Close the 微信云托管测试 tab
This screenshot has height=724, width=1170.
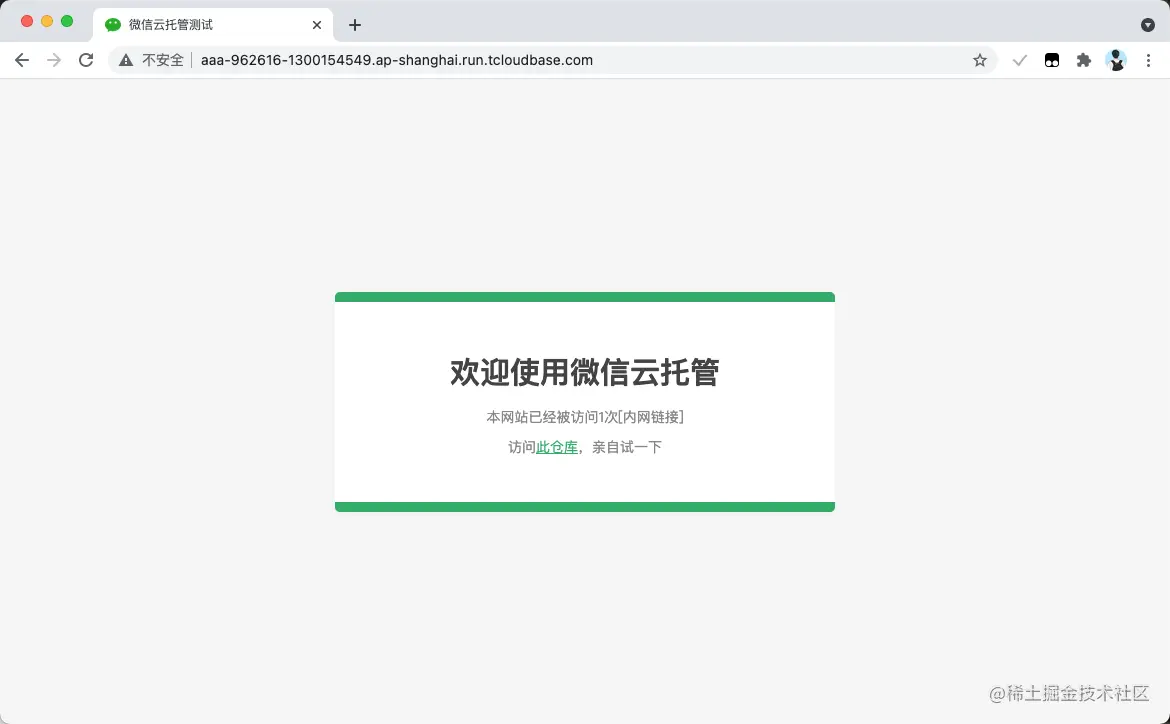point(317,25)
